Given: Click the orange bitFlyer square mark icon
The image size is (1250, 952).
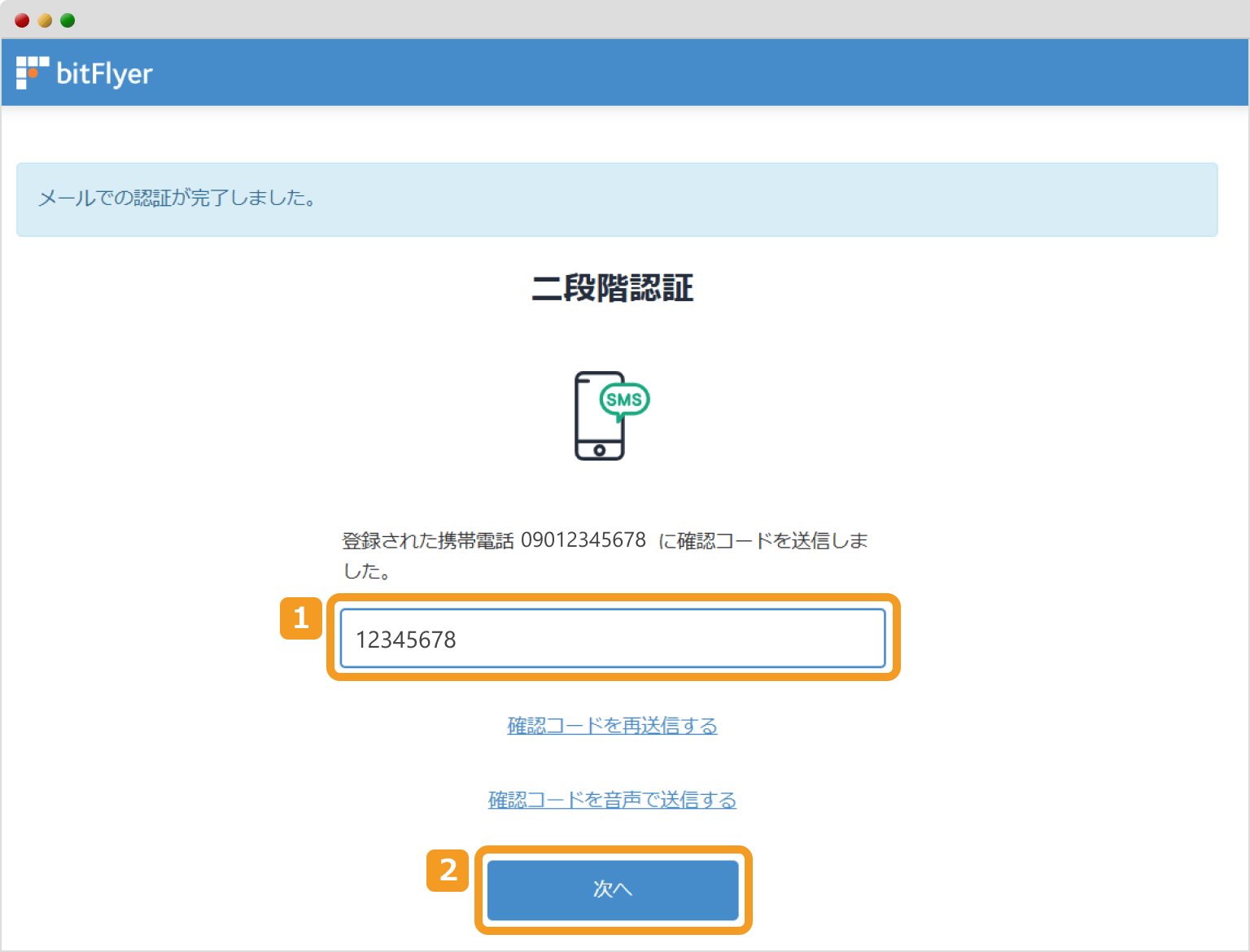Looking at the screenshot, I should click(x=32, y=72).
